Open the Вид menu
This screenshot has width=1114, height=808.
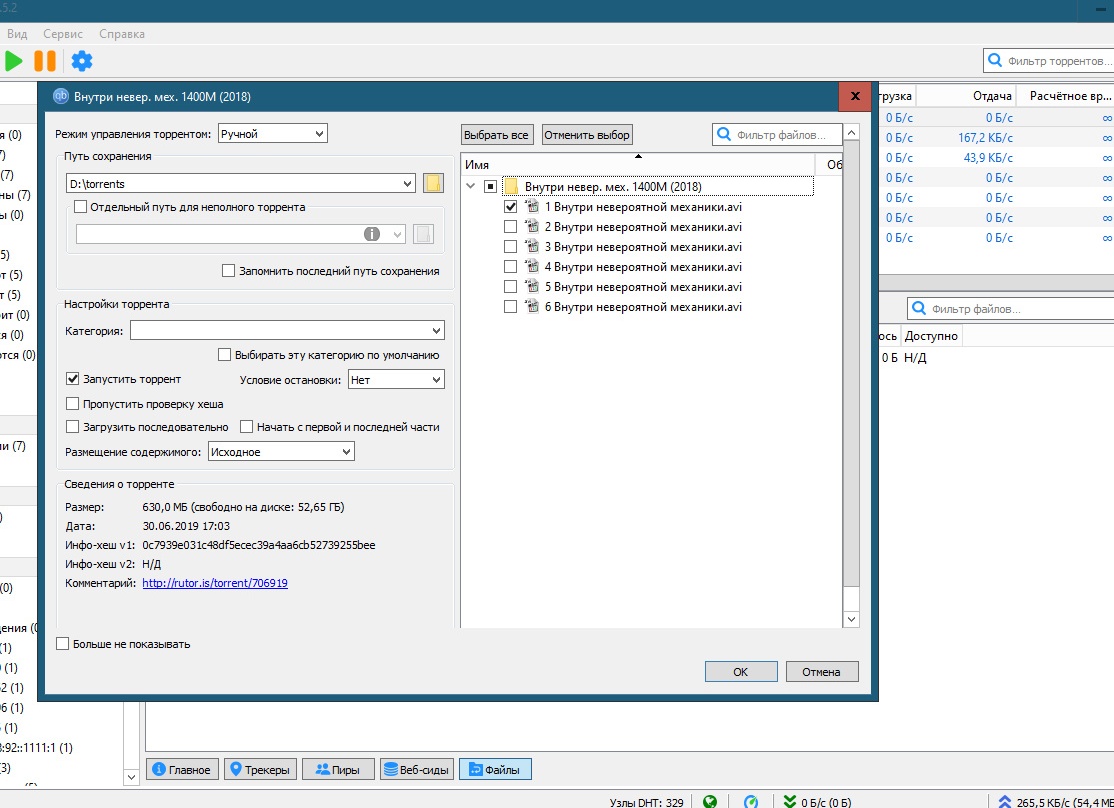[x=17, y=33]
